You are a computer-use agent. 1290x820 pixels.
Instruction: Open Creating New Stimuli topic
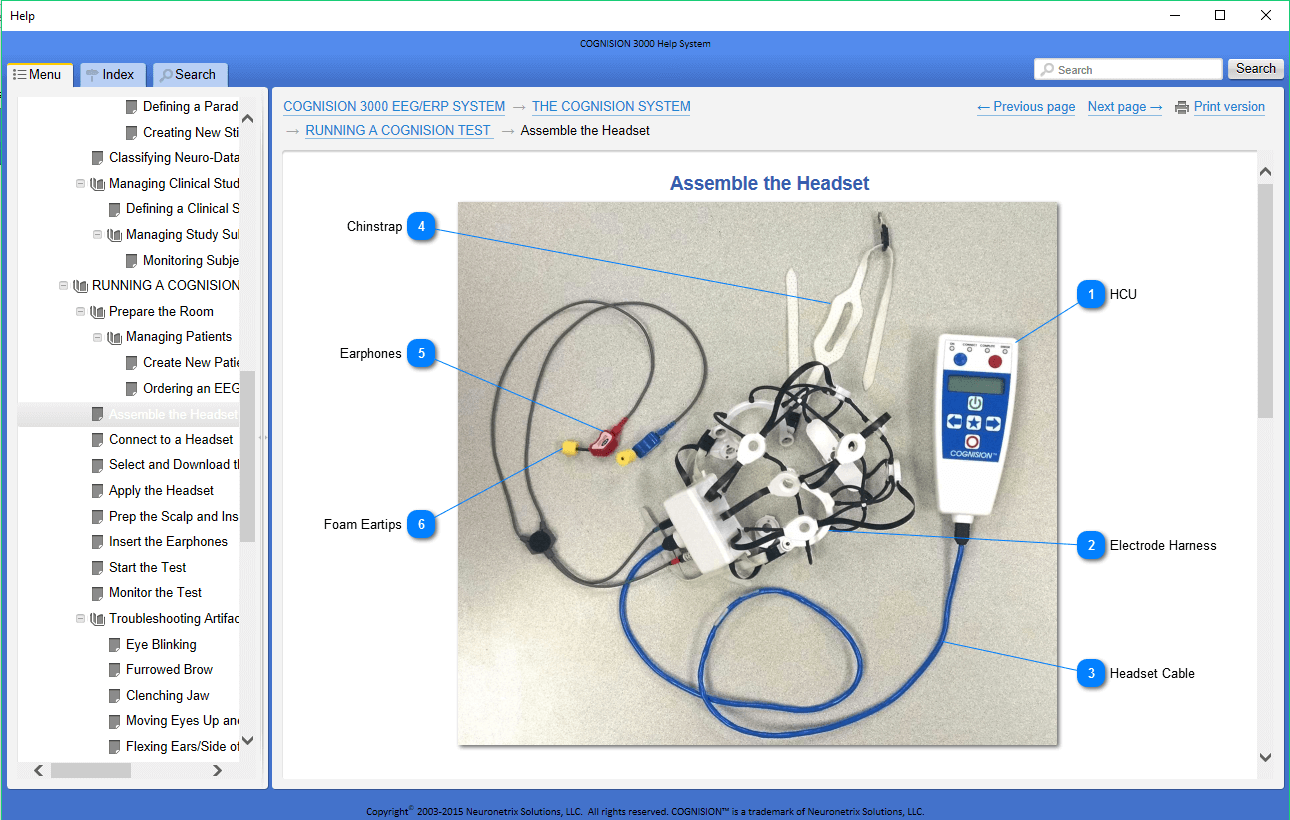pyautogui.click(x=190, y=132)
